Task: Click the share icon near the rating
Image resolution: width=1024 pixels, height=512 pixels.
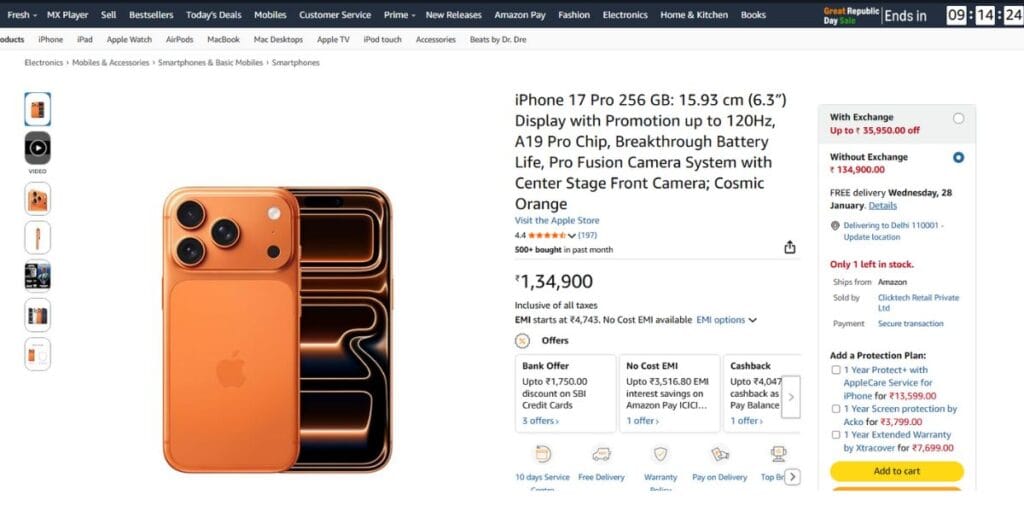Action: point(789,247)
